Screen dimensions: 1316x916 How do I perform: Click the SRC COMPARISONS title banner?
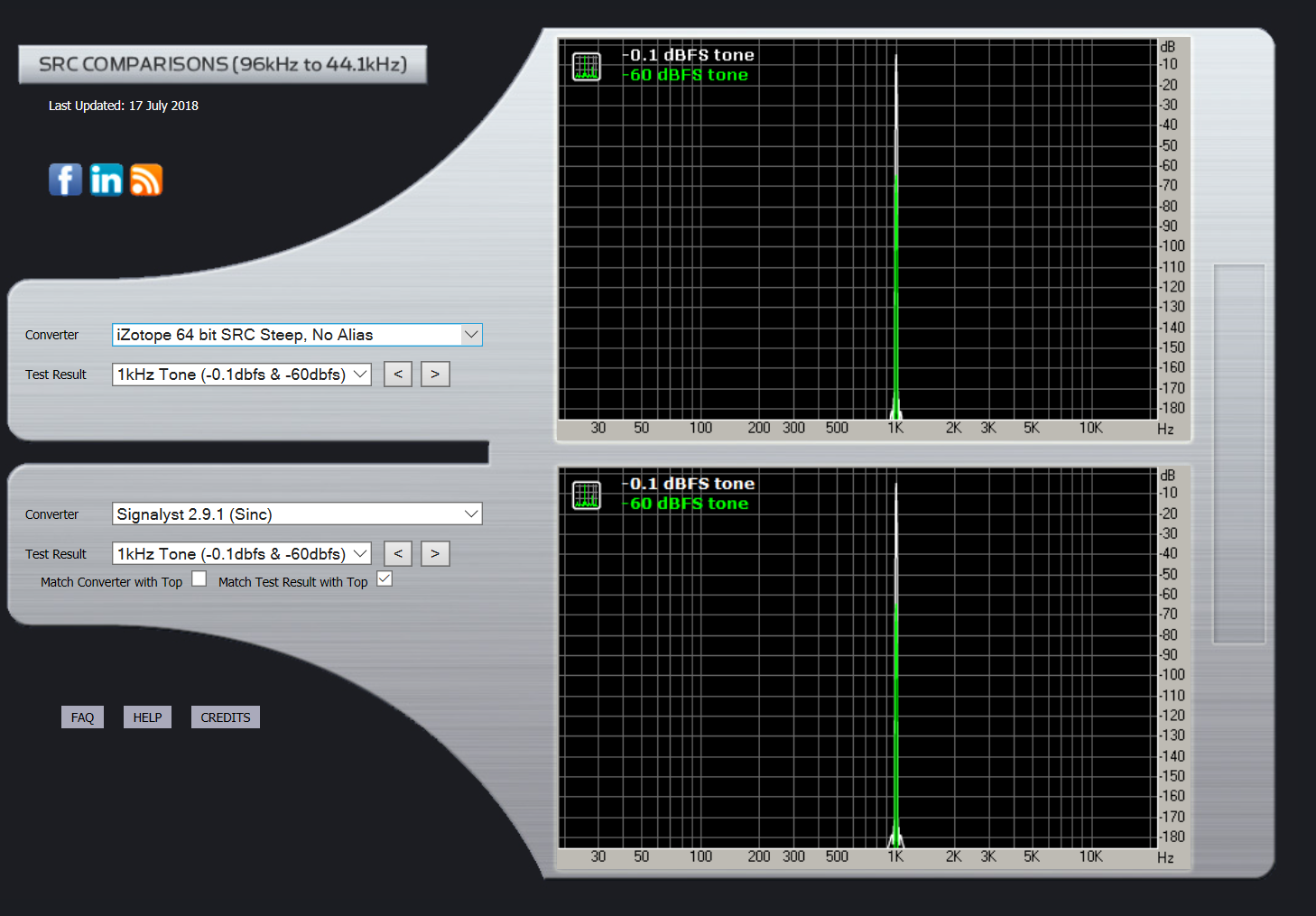[x=223, y=64]
